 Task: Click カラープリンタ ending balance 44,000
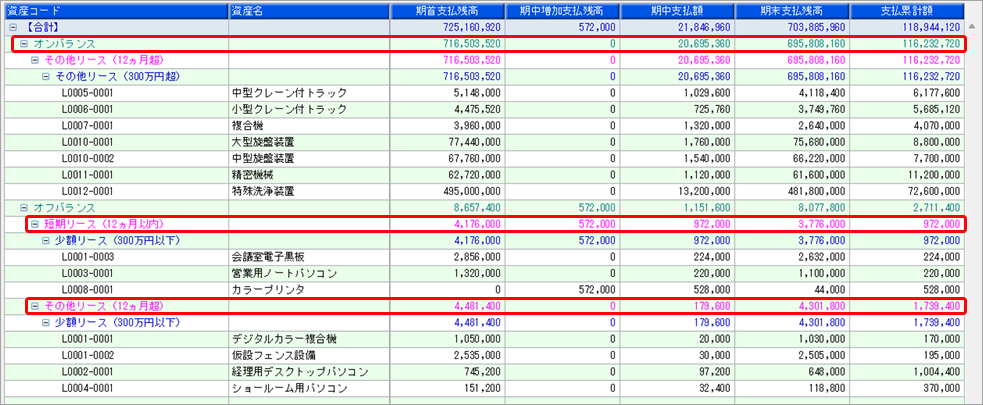pos(831,290)
